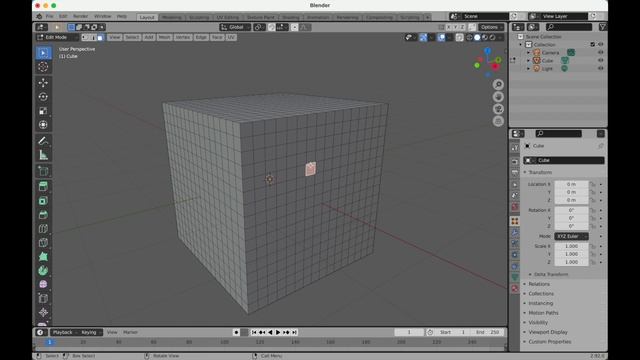This screenshot has height=360, width=640.
Task: Switch to the Modeling workspace tab
Action: [x=171, y=17]
